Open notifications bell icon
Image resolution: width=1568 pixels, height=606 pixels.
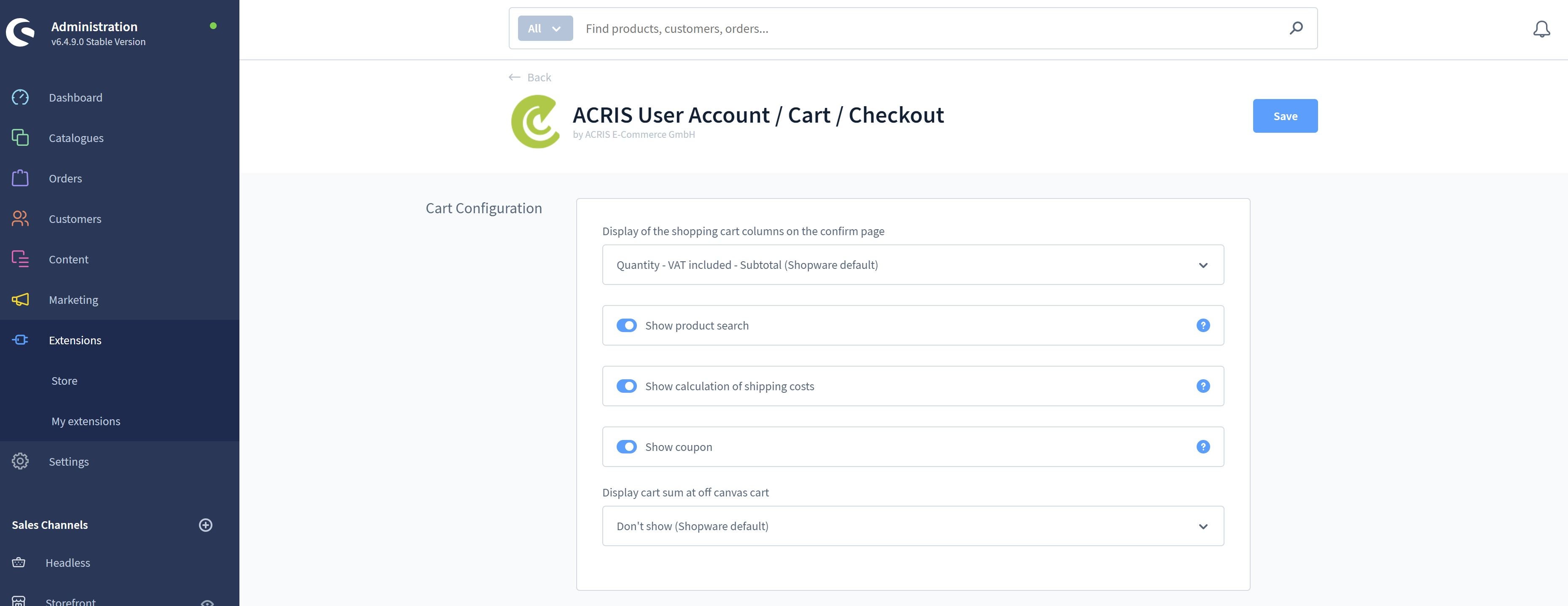[x=1541, y=29]
